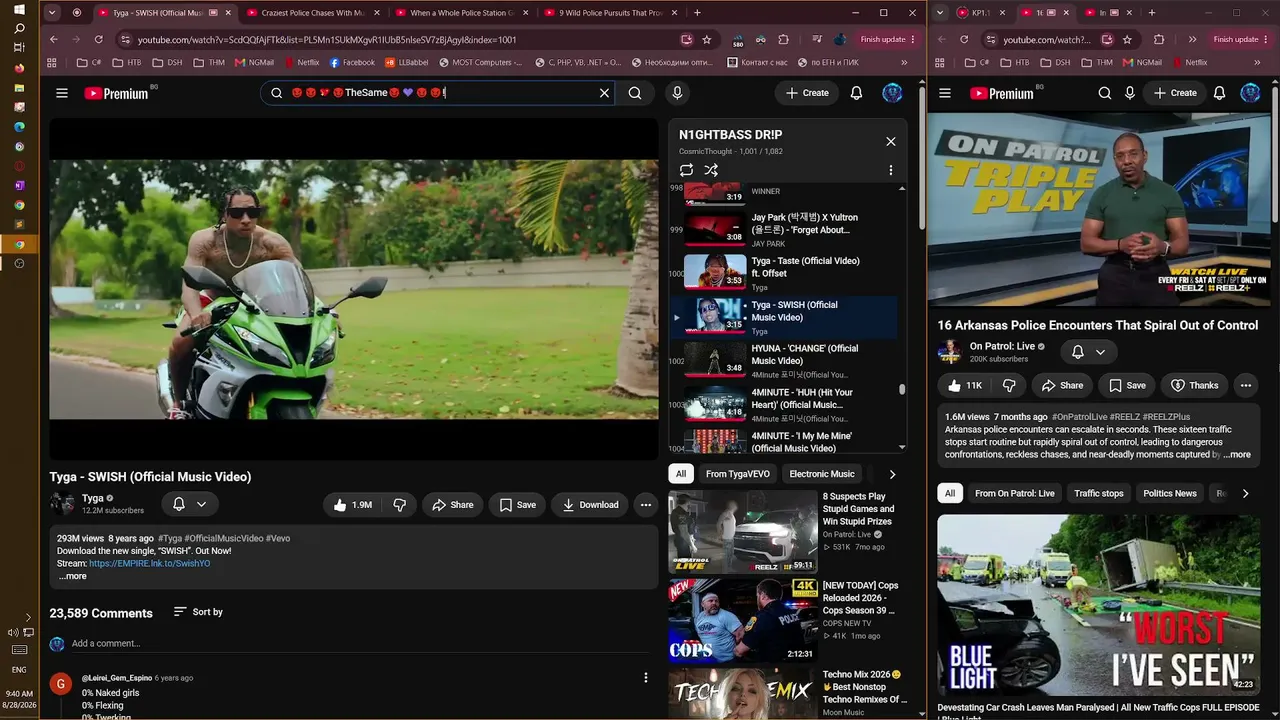Share the Tyga SWISH video

point(453,505)
